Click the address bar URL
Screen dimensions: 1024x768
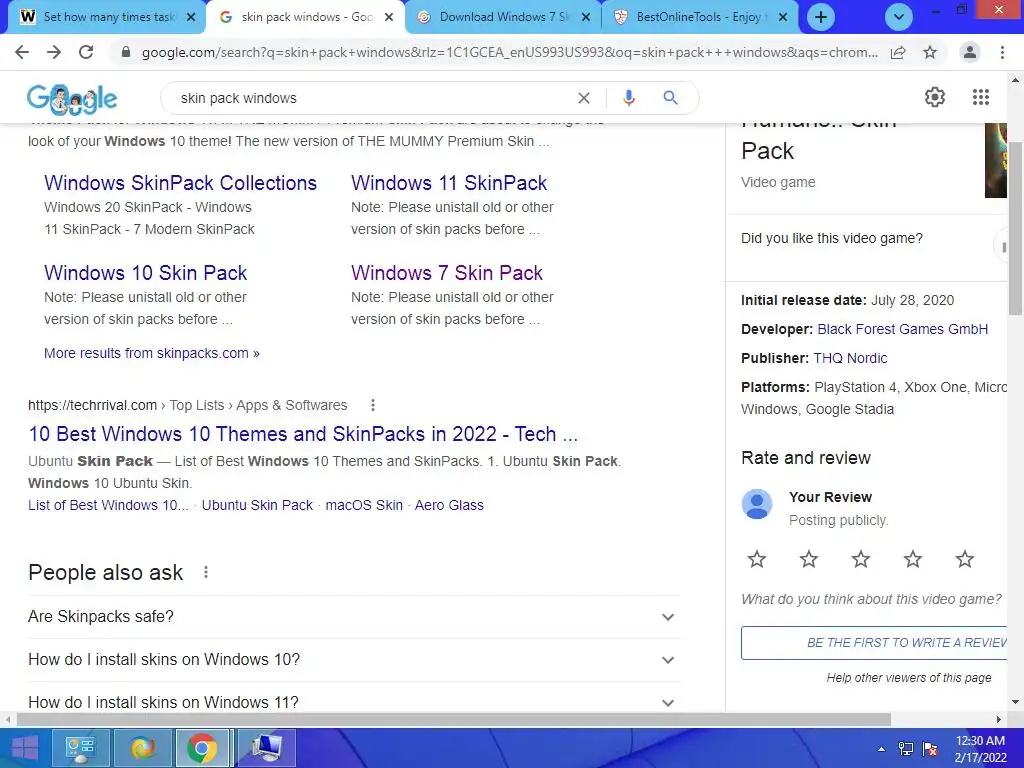click(509, 52)
